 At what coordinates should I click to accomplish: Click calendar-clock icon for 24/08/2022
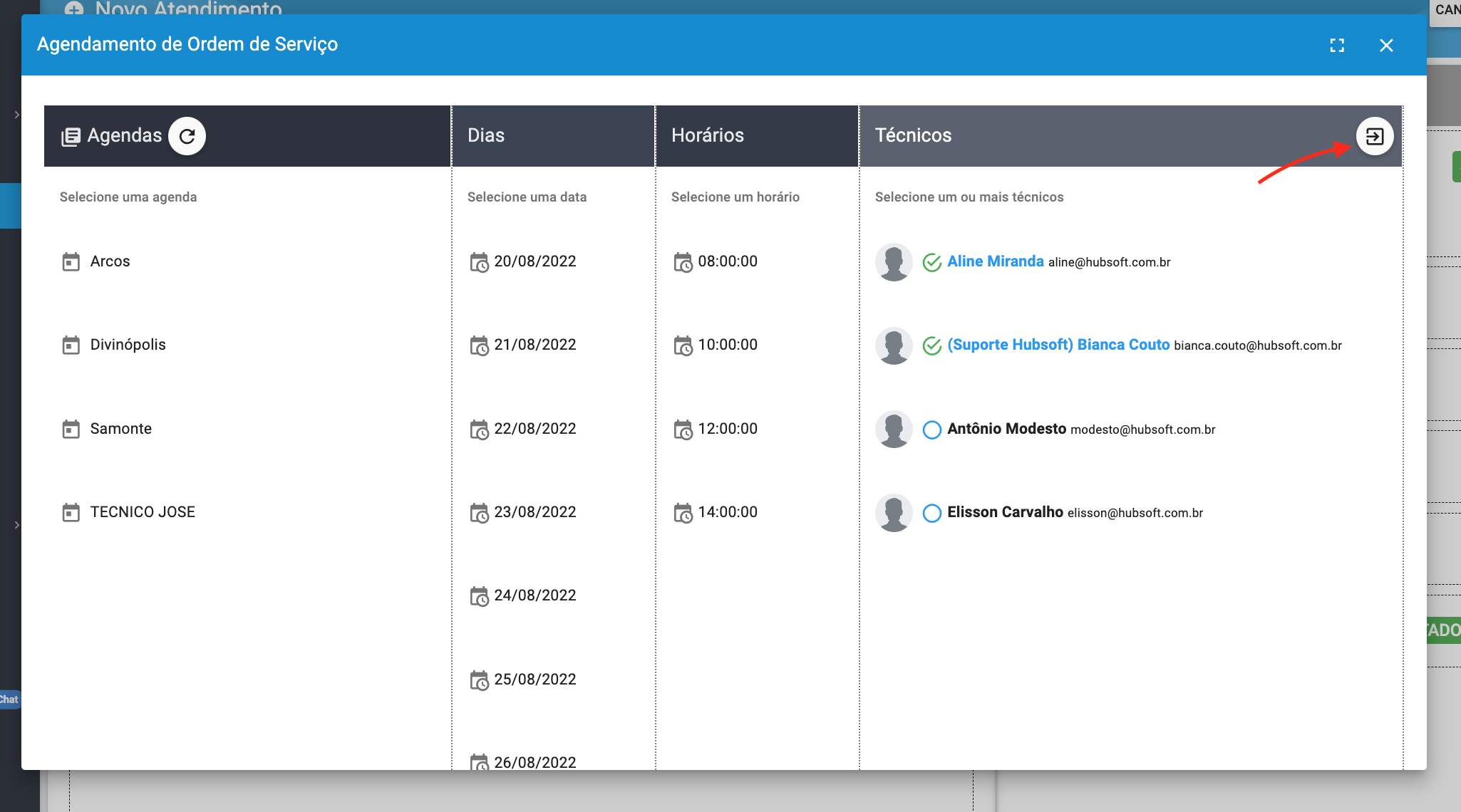[x=480, y=597]
